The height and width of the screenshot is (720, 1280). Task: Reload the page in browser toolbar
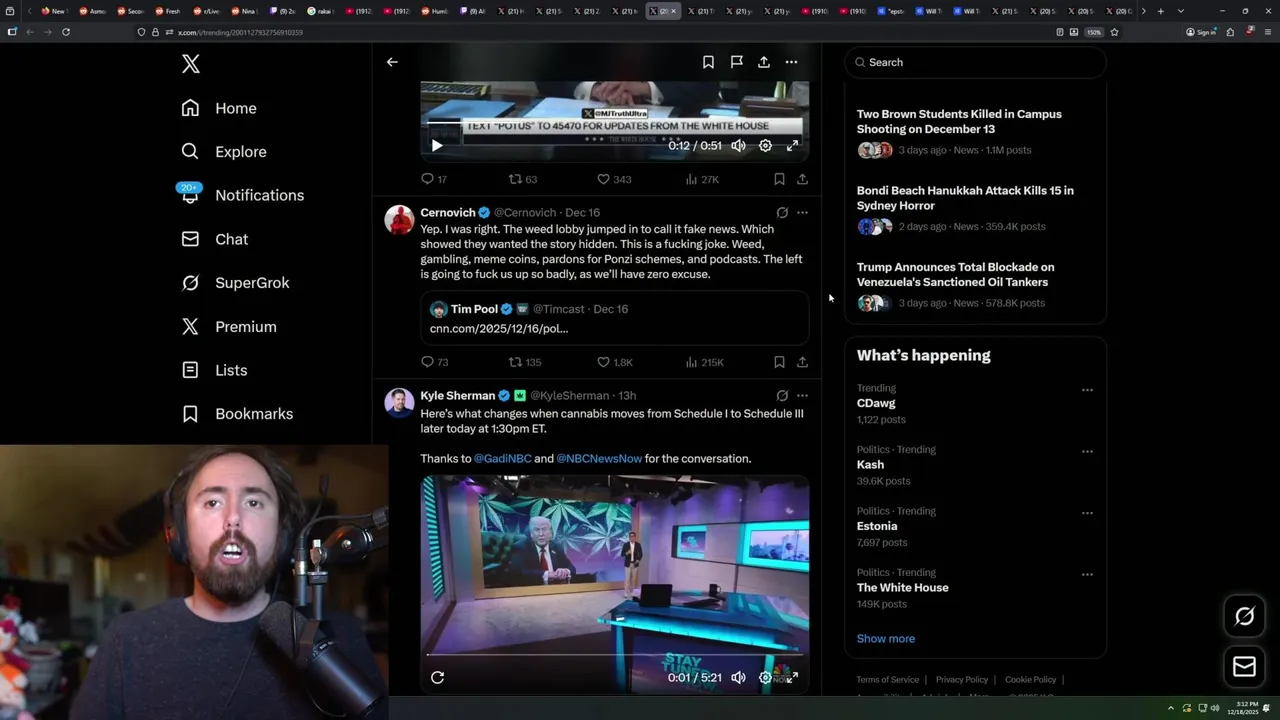tap(66, 32)
